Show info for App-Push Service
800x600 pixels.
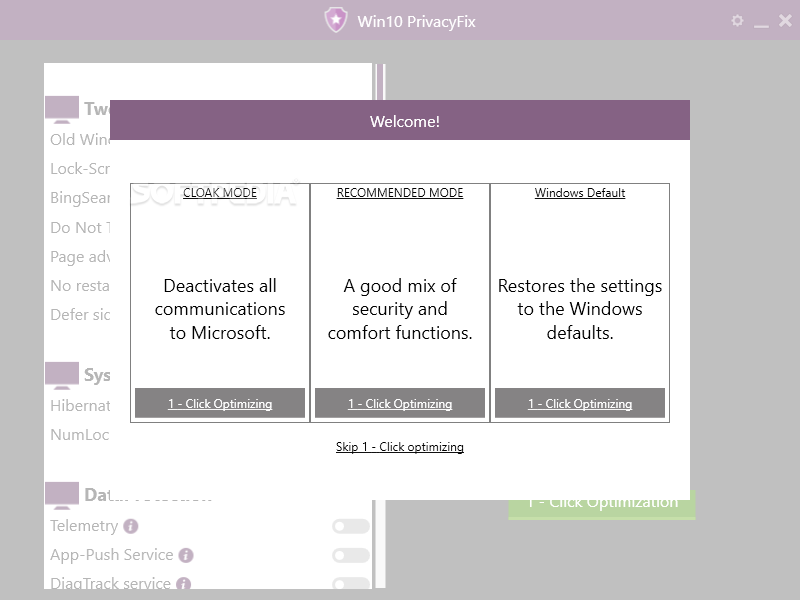(186, 555)
